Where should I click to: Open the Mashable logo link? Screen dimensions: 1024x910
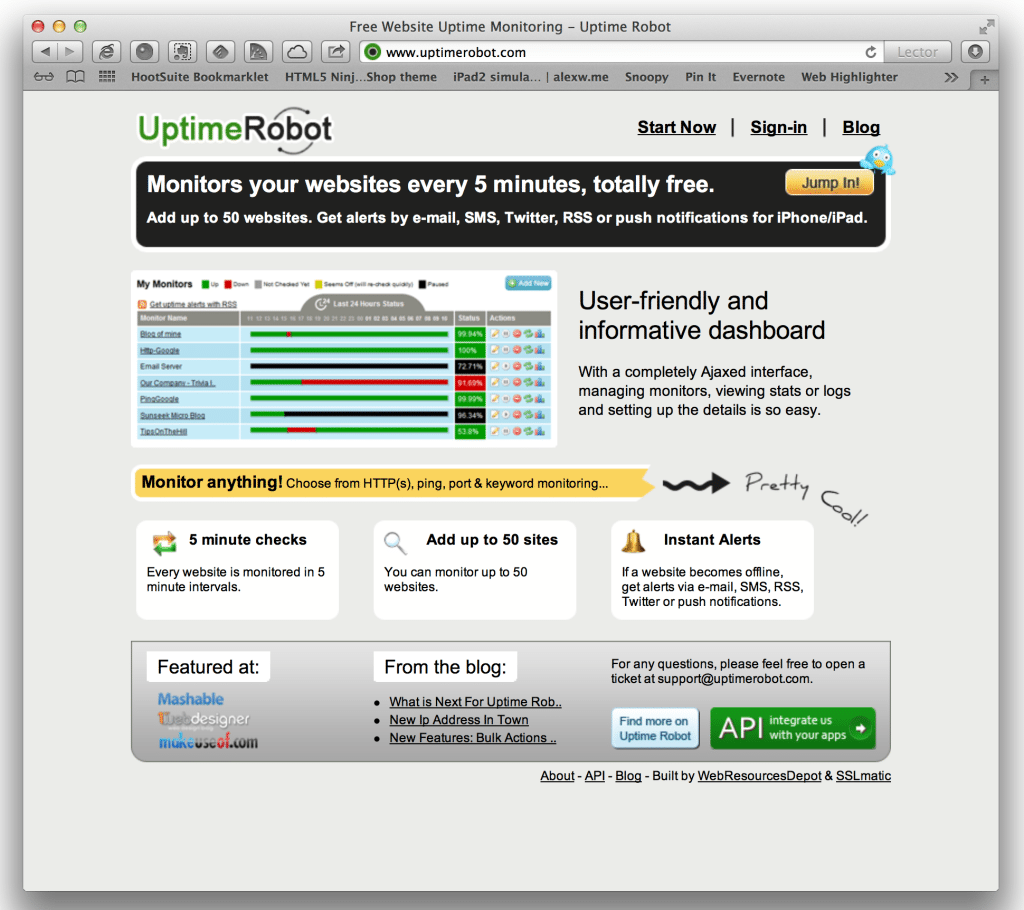click(191, 700)
